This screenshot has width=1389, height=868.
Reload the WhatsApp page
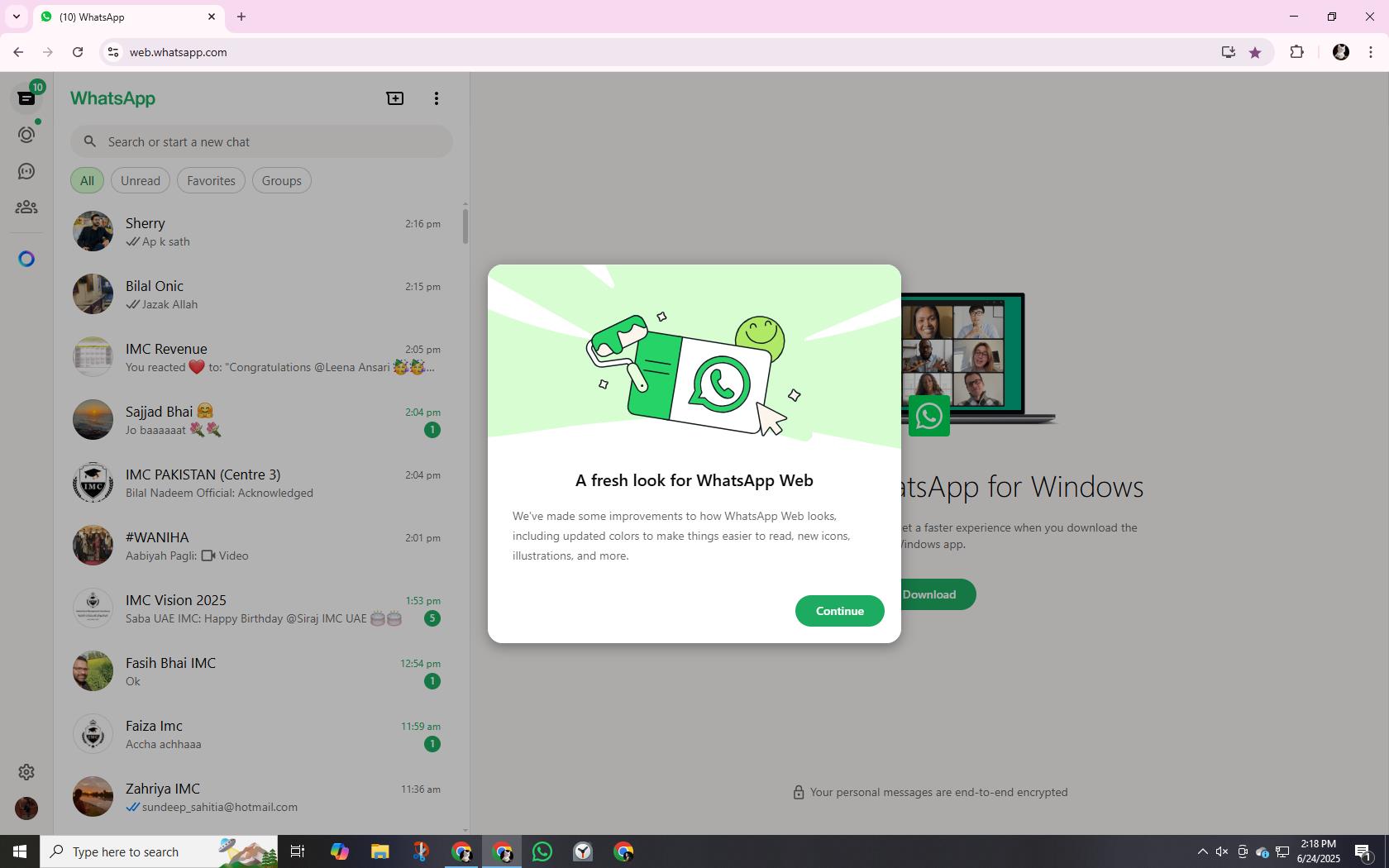click(78, 52)
